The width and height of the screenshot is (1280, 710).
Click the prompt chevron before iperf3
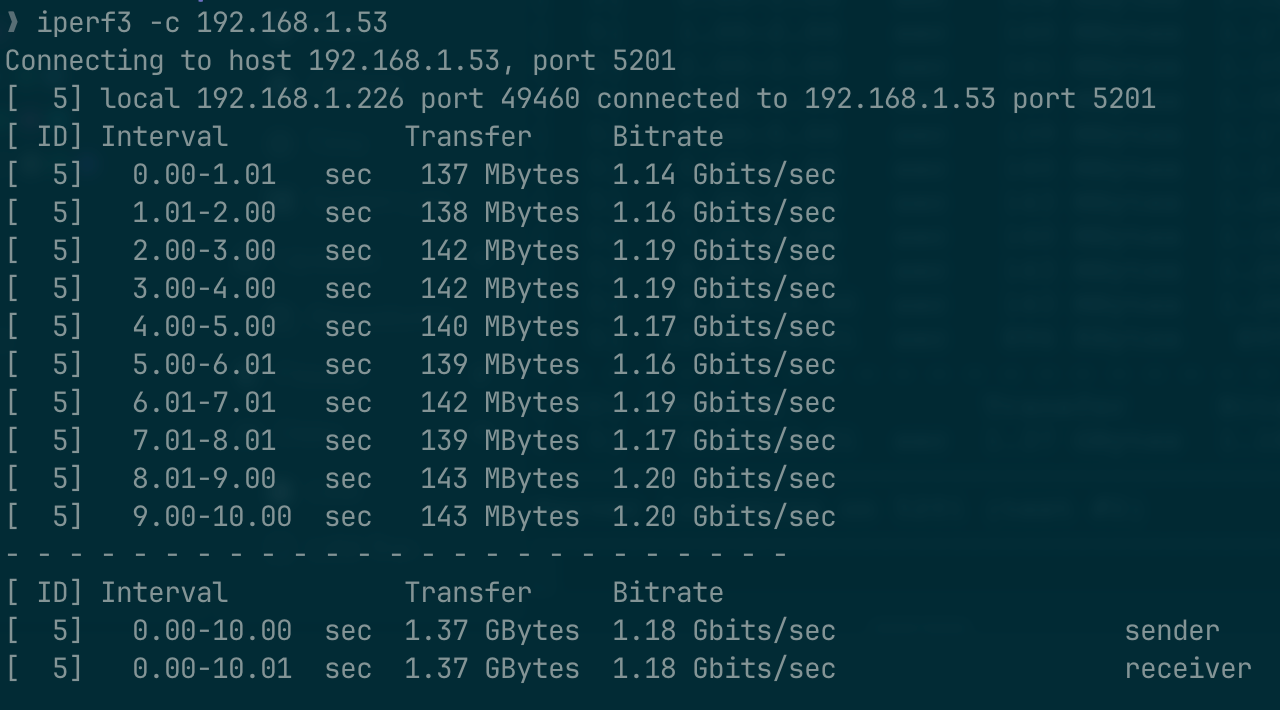(x=13, y=22)
